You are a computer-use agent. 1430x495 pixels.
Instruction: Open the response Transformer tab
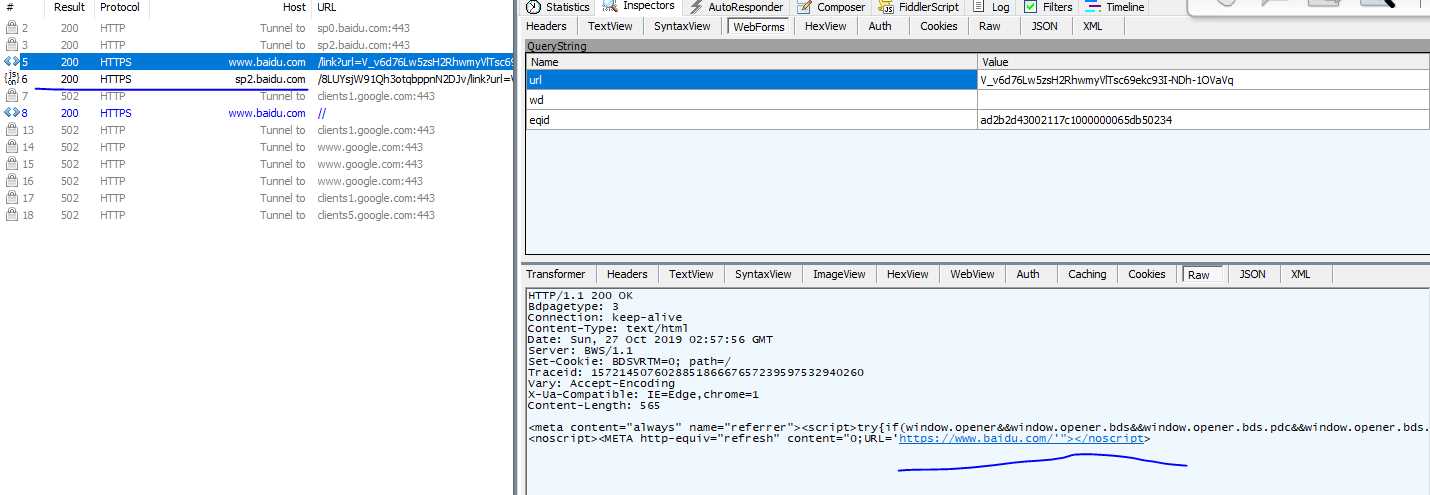(x=556, y=274)
